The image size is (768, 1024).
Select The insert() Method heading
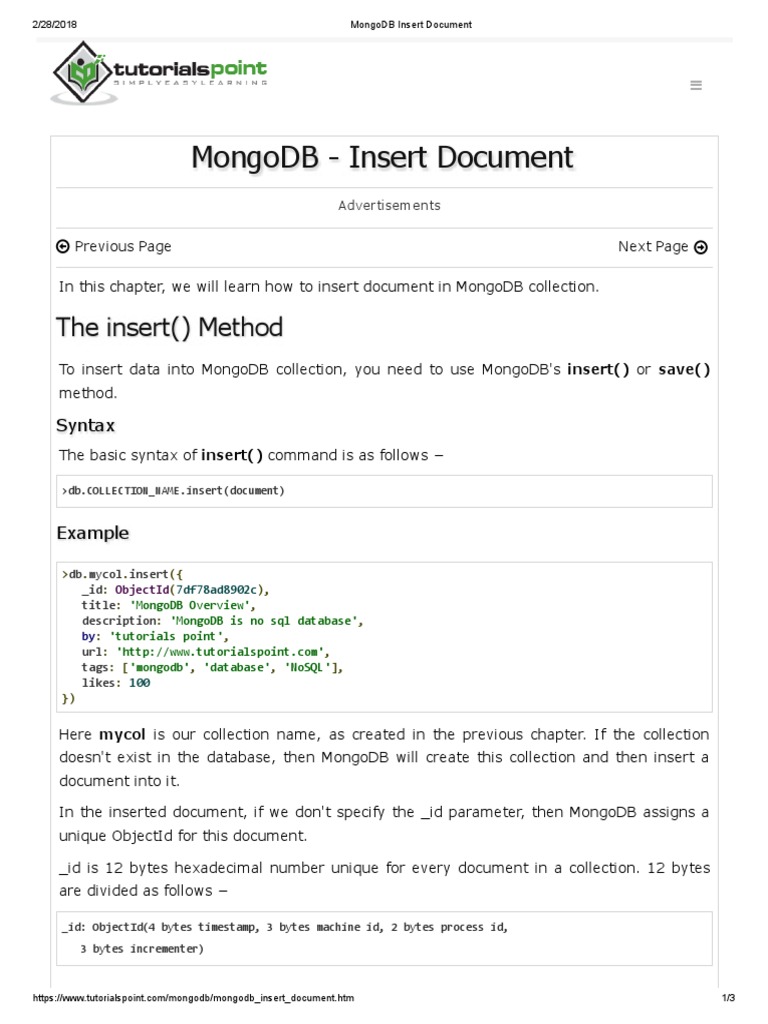pyautogui.click(x=170, y=328)
